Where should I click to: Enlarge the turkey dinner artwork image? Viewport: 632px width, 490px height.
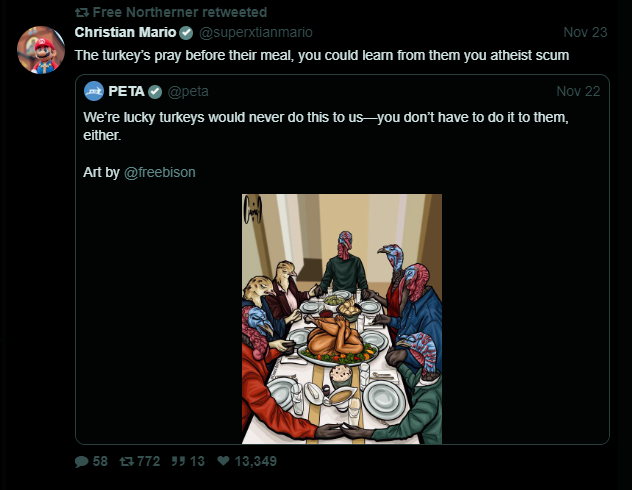(x=342, y=318)
